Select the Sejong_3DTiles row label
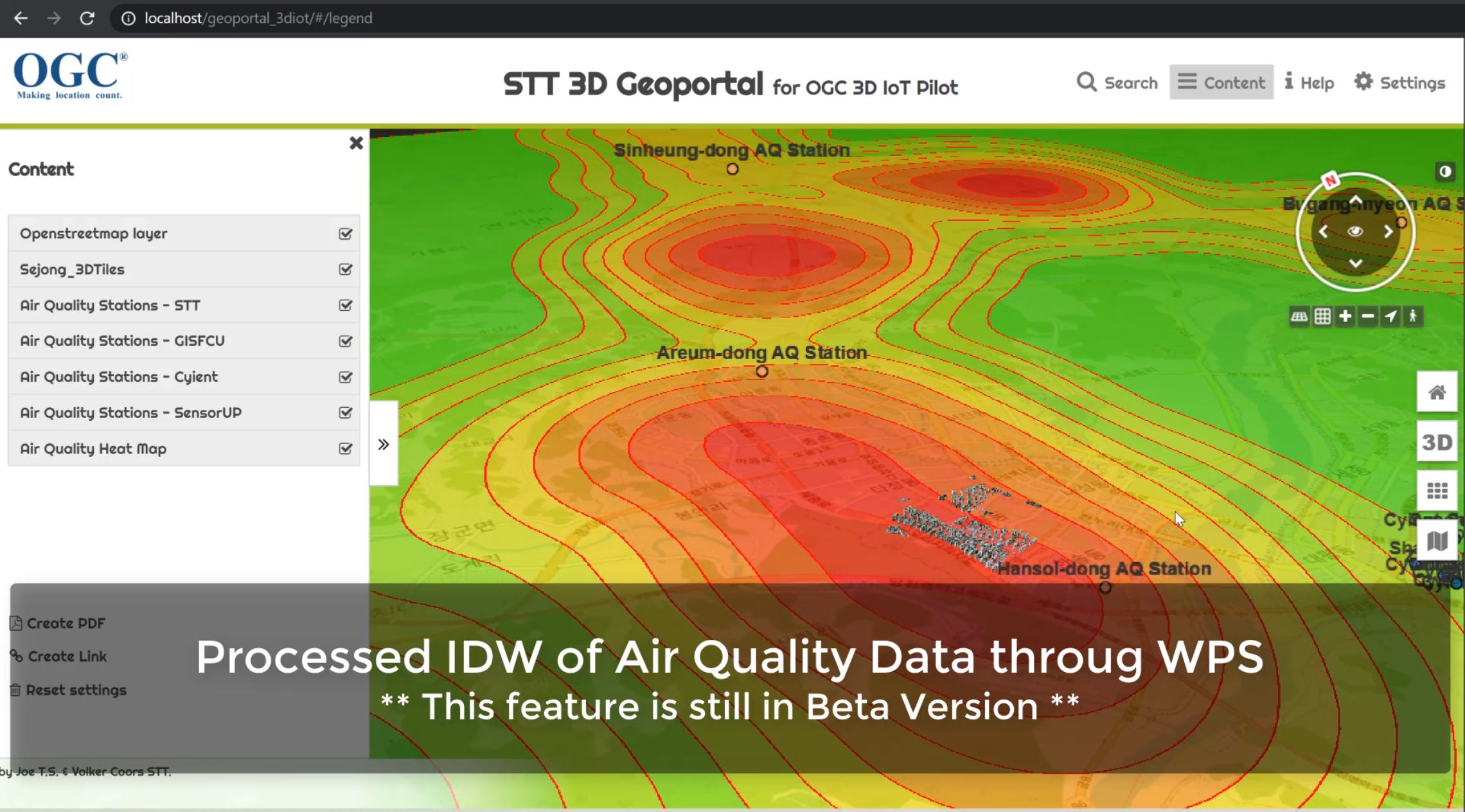The image size is (1465, 812). click(72, 269)
